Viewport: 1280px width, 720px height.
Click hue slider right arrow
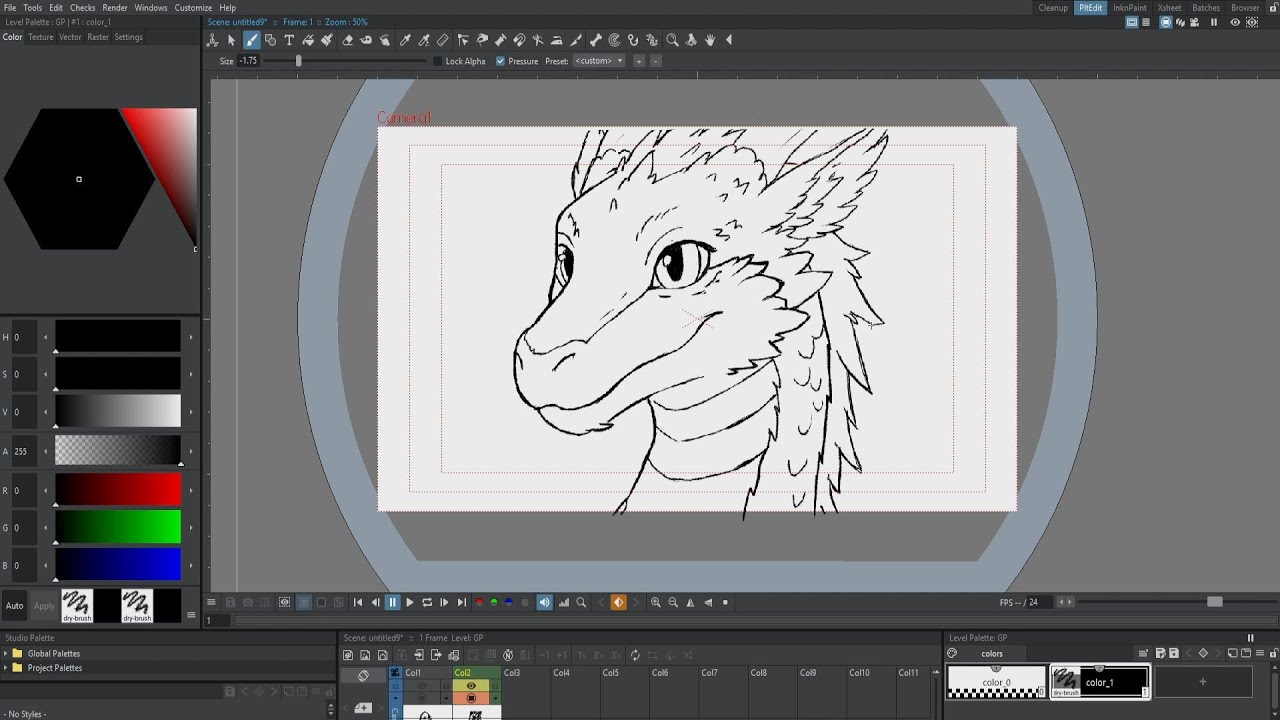coord(191,337)
